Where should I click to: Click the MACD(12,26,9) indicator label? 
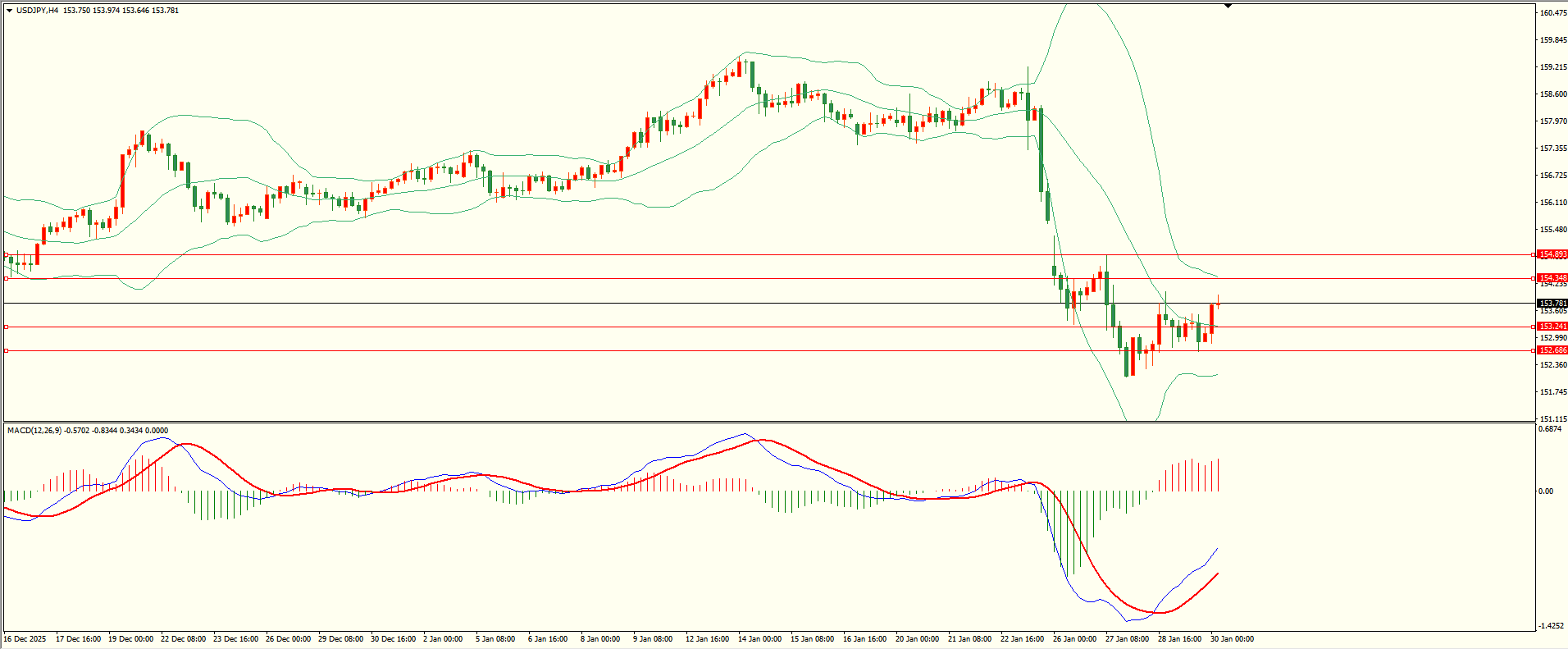[x=34, y=430]
